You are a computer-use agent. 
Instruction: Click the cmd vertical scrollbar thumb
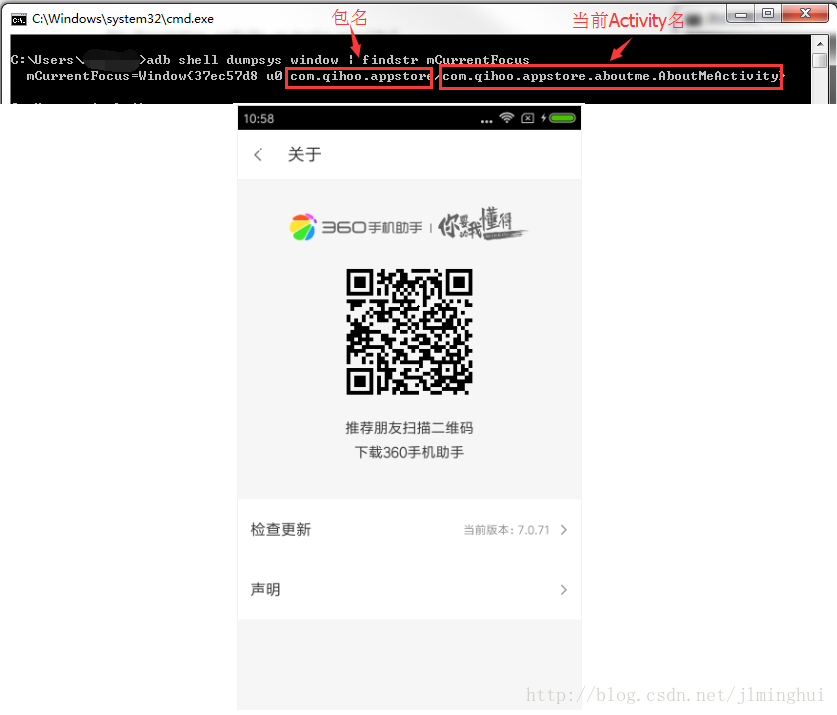point(820,60)
